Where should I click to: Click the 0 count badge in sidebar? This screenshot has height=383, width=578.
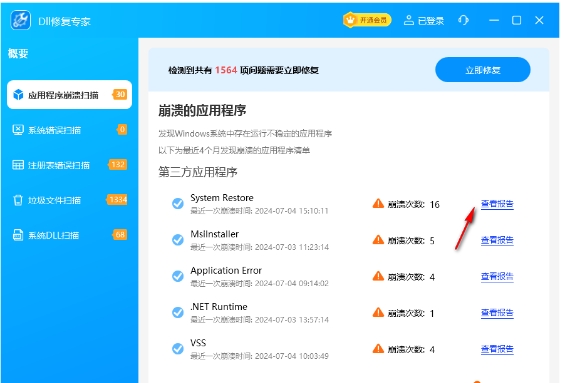click(122, 129)
